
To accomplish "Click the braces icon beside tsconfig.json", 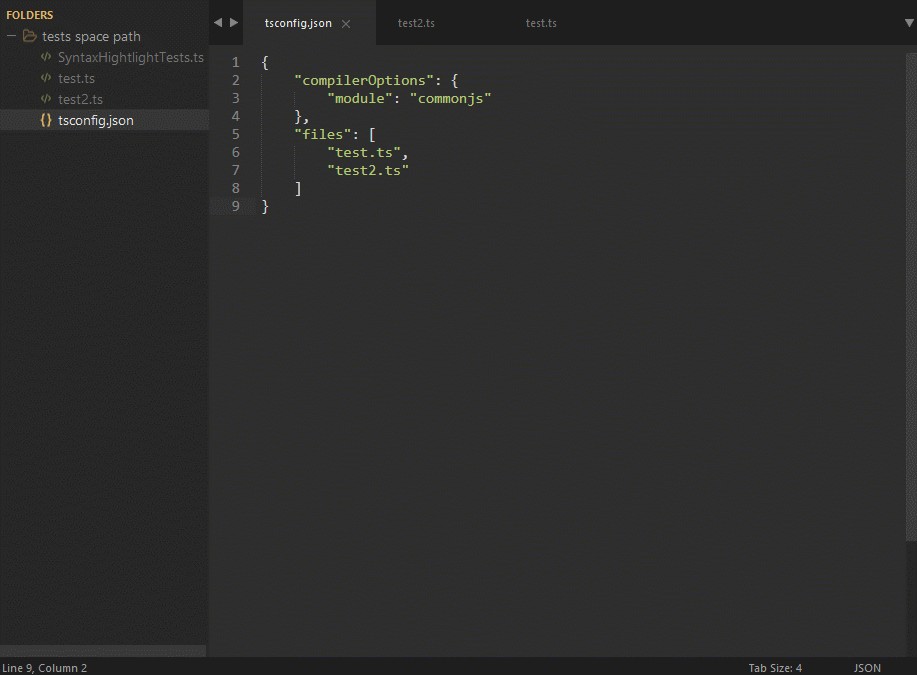I will [46, 120].
